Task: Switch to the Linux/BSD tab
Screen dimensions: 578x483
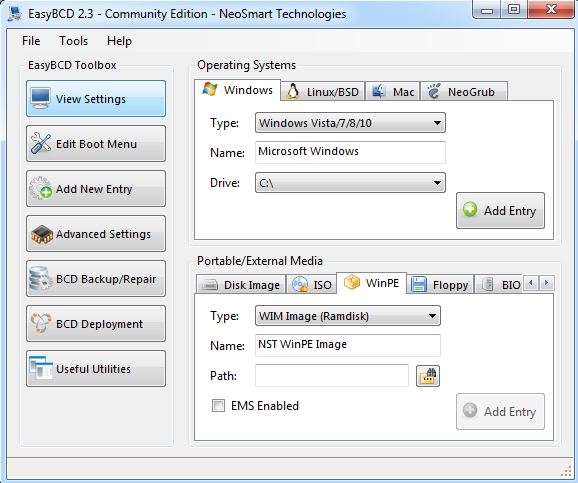Action: pyautogui.click(x=323, y=91)
